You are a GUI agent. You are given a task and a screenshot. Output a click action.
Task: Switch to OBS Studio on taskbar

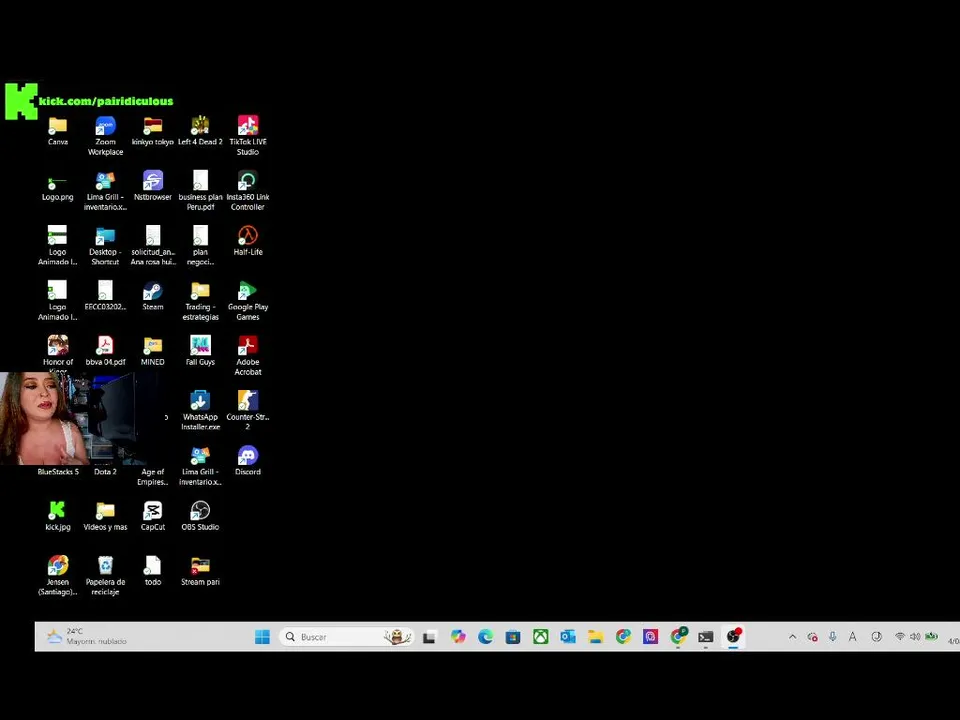733,637
